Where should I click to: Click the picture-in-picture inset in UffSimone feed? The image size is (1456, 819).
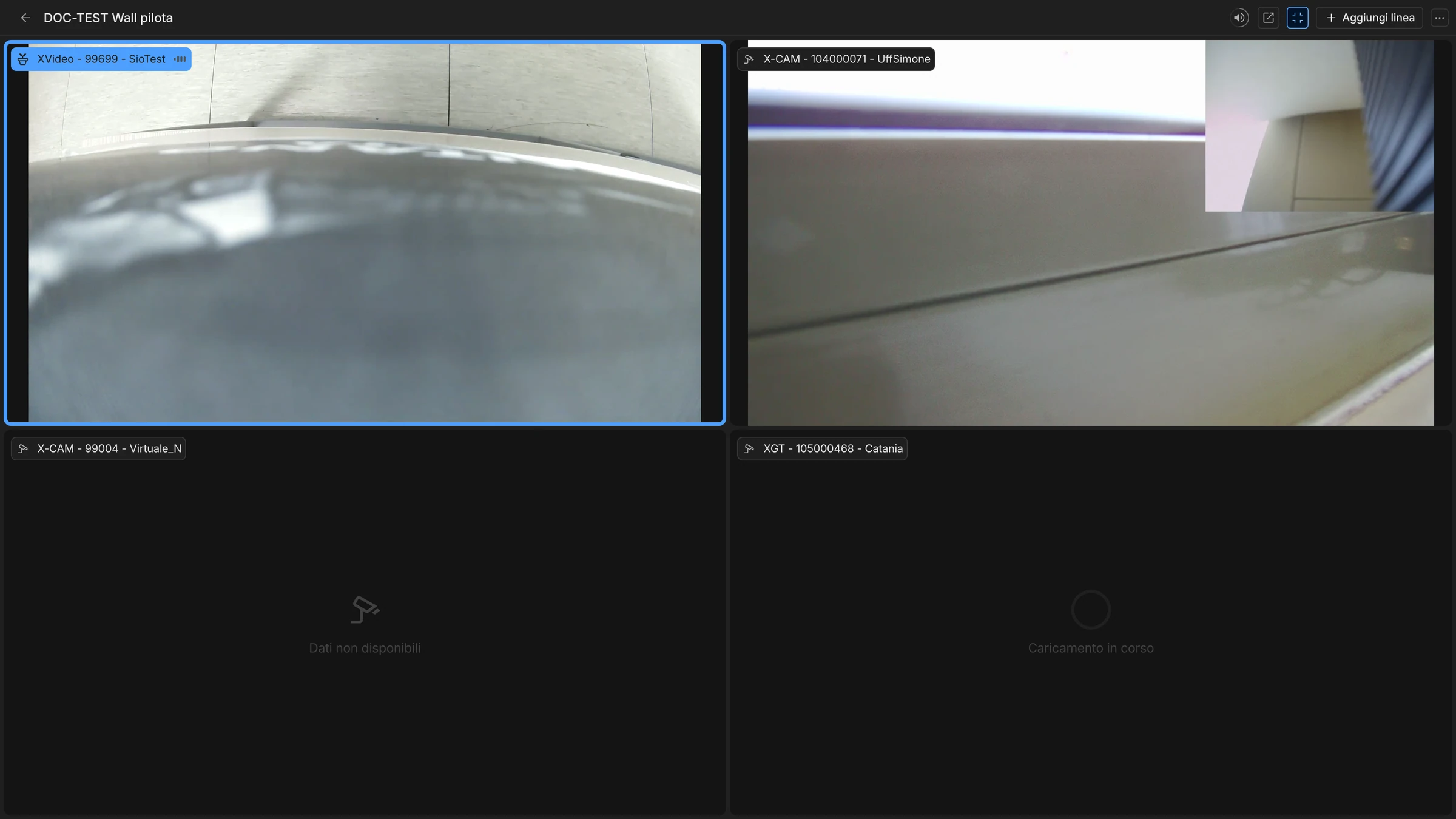pyautogui.click(x=1319, y=126)
